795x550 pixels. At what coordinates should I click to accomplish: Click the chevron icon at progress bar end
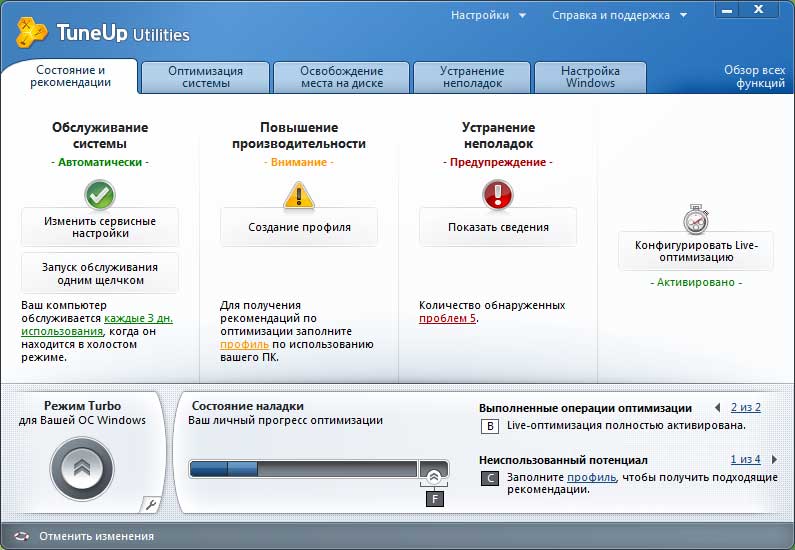tap(434, 476)
